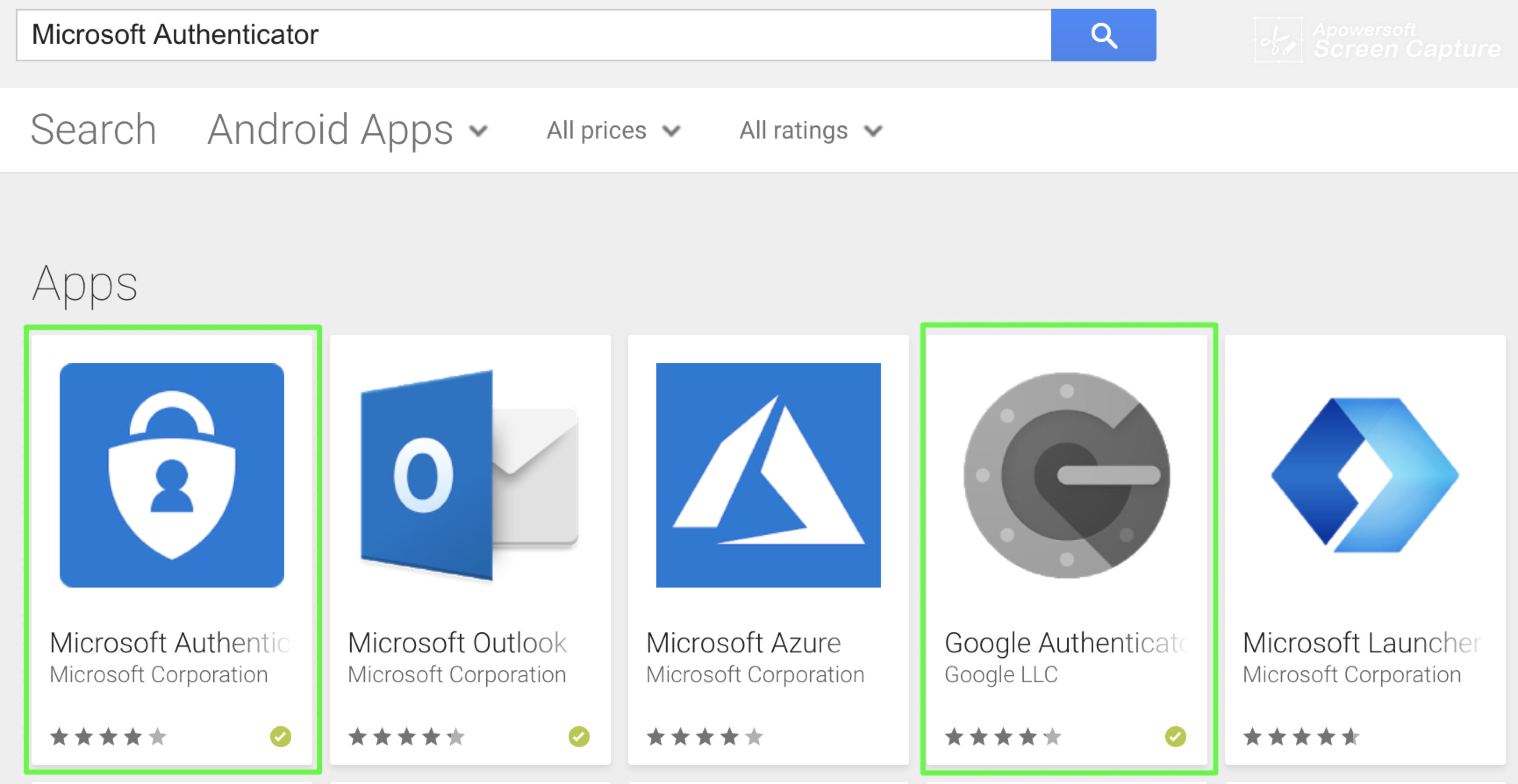Click Google LLC developer name

(x=1001, y=674)
